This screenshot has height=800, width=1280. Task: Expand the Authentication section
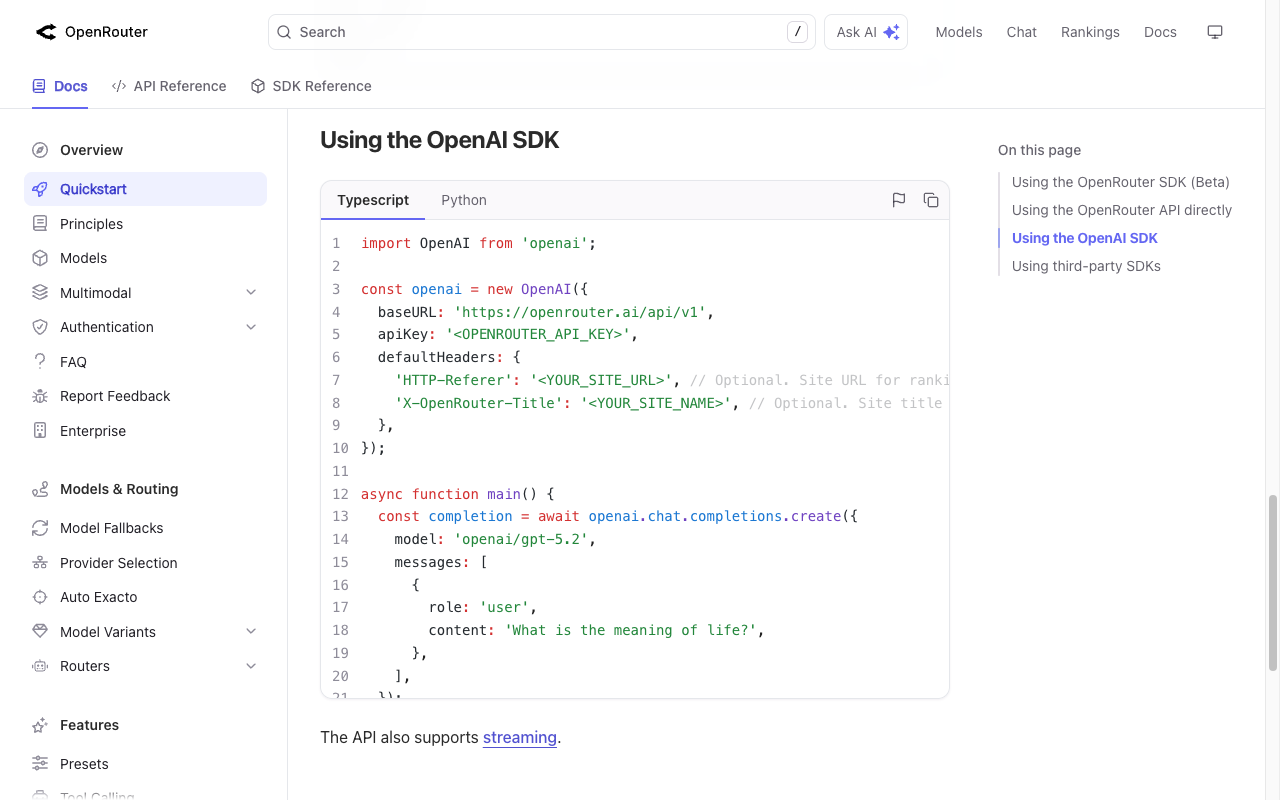(250, 327)
